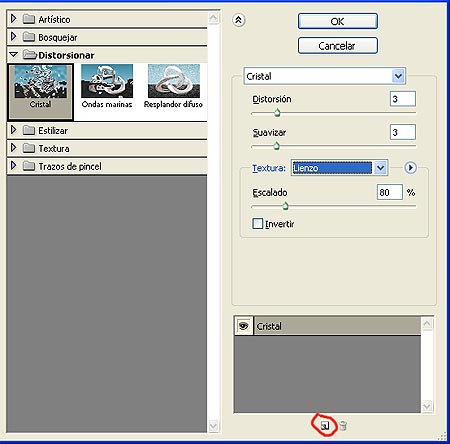Open the Textura Lienzo dropdown
This screenshot has width=450, height=444.
click(380, 168)
